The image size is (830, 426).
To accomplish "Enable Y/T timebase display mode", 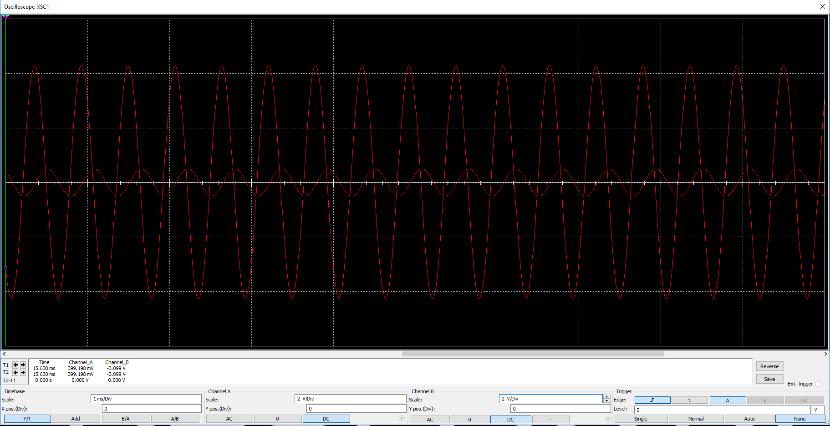I will 26,419.
